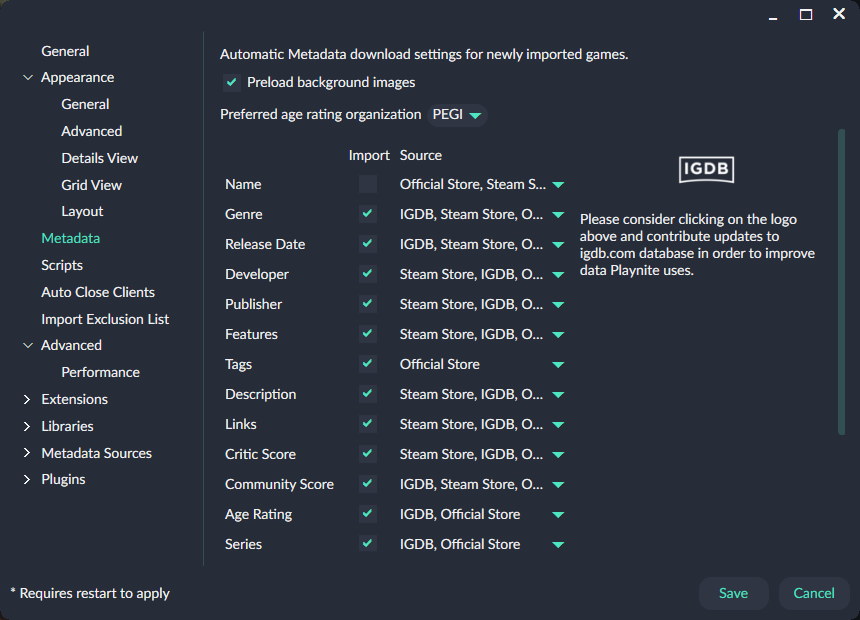Toggle Preload background images checkbox
This screenshot has width=860, height=620.
point(231,82)
